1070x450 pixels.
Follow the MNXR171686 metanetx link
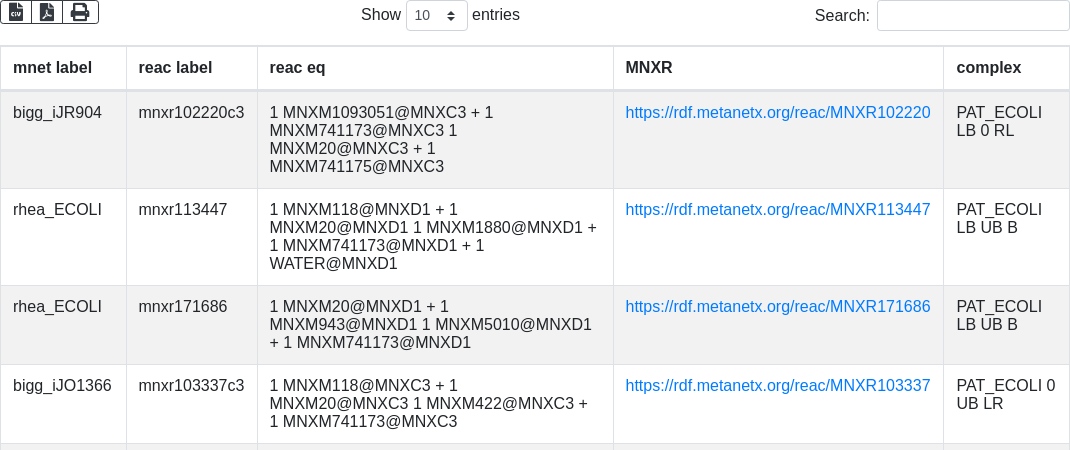click(778, 307)
